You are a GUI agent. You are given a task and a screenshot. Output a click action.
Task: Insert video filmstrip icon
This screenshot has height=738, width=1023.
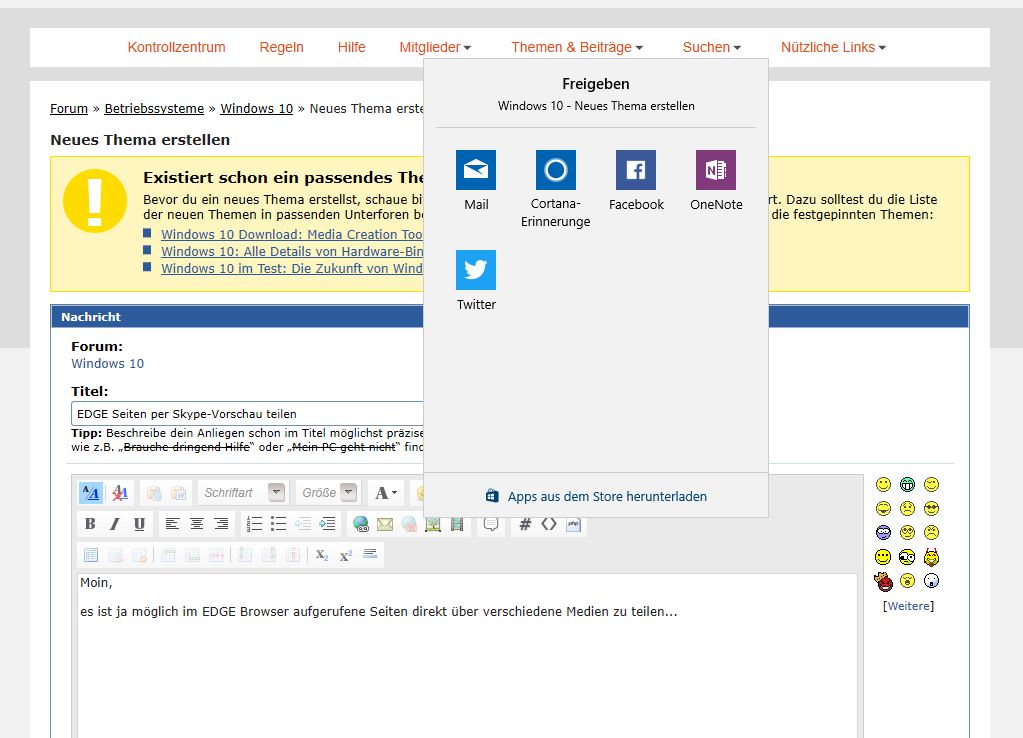coord(457,524)
